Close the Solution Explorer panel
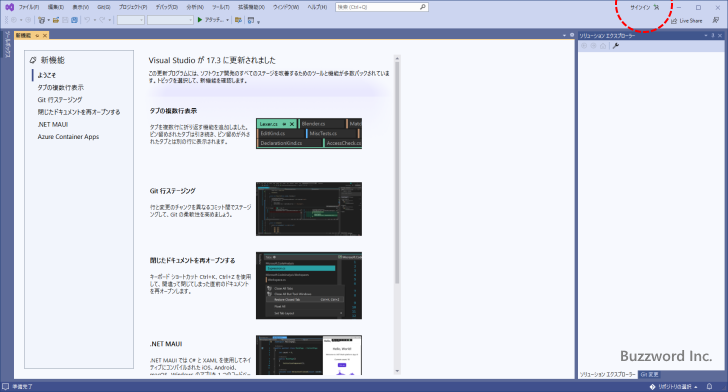This screenshot has height=392, width=728. pos(720,35)
